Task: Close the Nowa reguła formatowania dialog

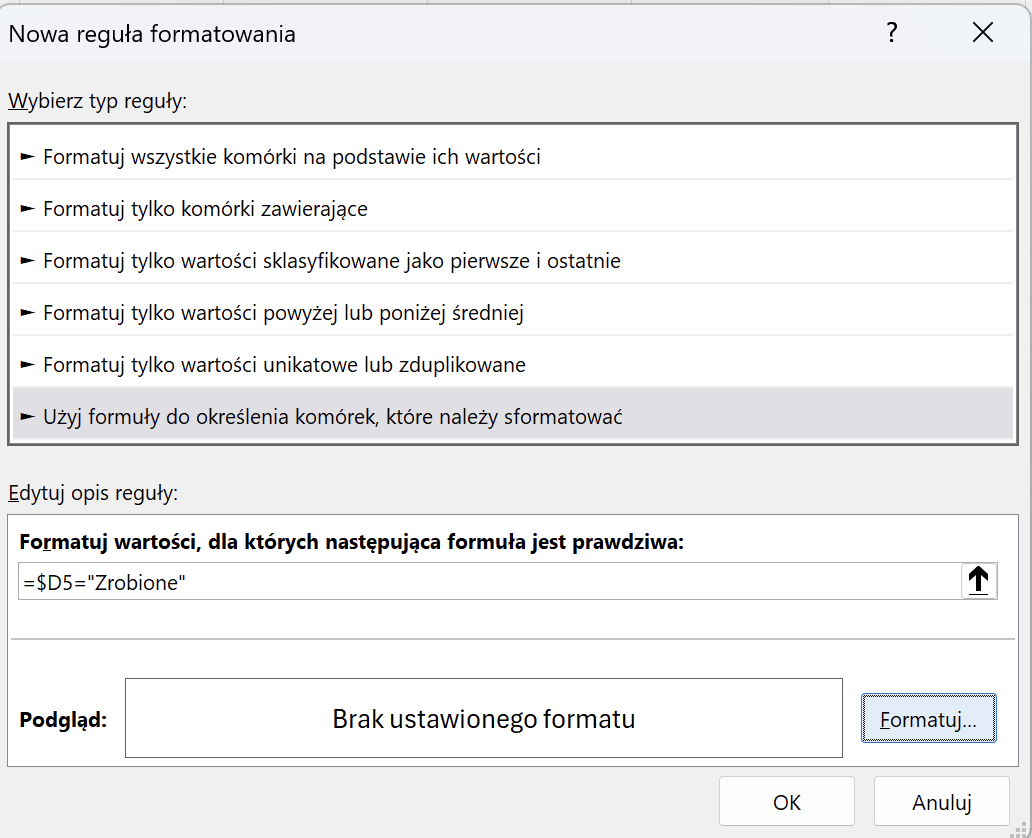Action: (983, 31)
